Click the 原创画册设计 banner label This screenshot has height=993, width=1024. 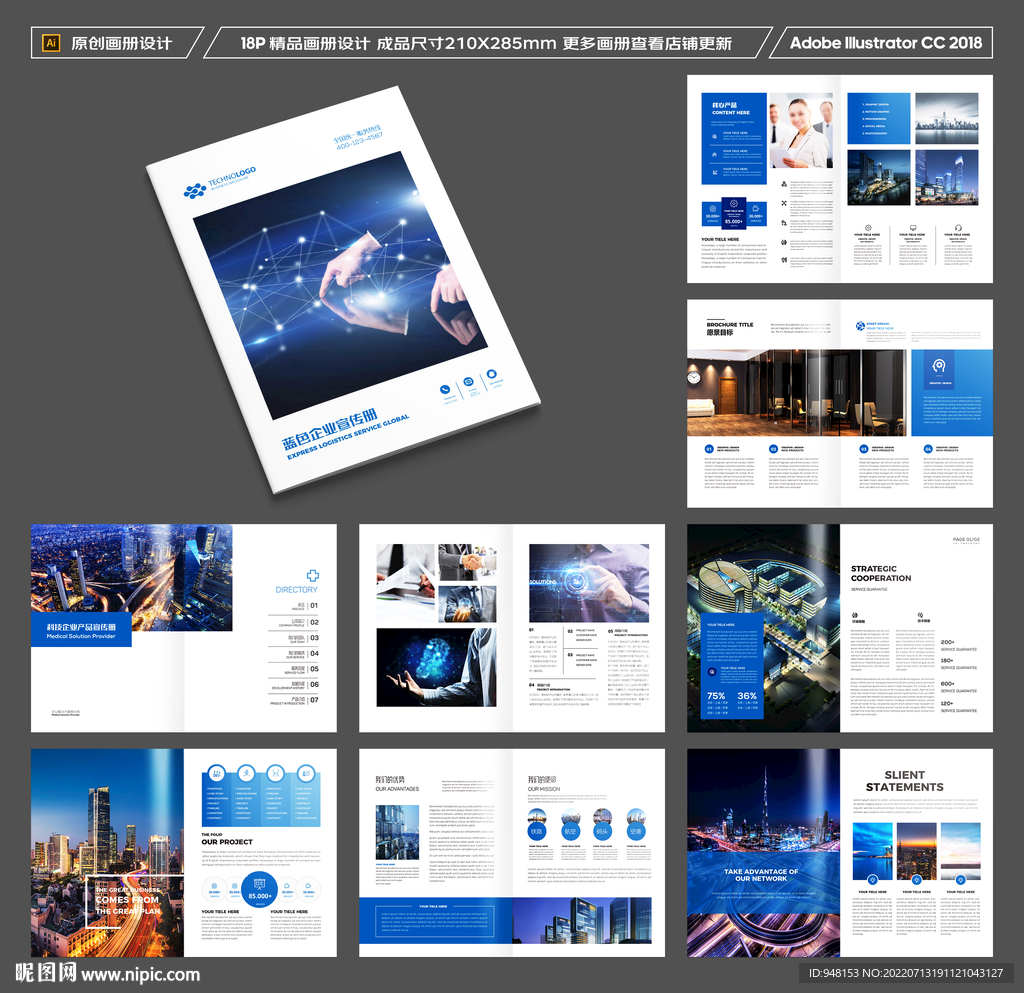point(121,43)
